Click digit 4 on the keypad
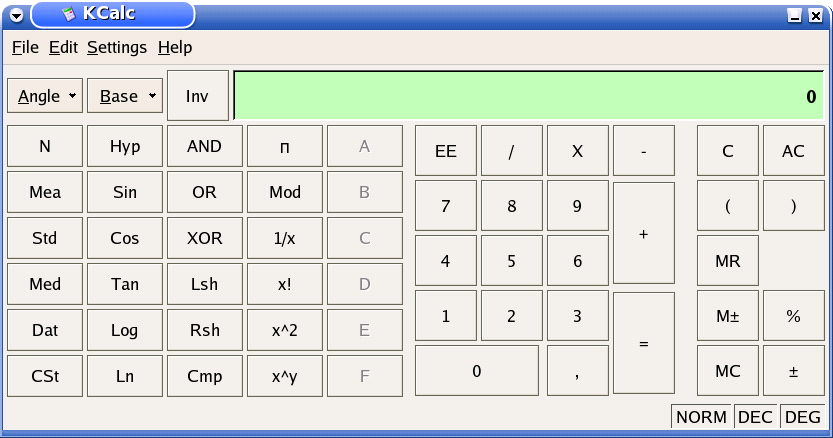Screen dimensions: 833x438 coord(446,260)
